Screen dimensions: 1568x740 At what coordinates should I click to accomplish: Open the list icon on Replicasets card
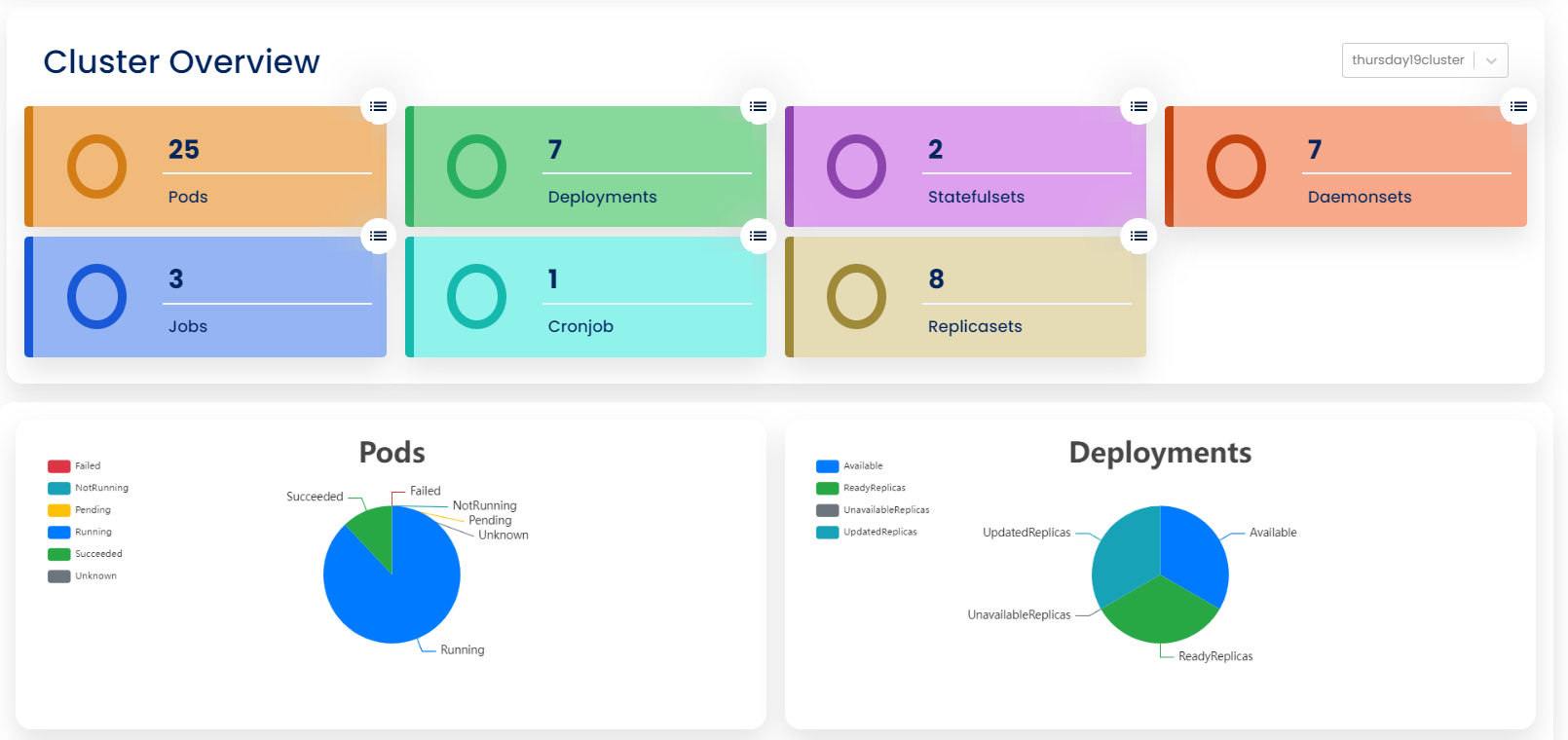(1139, 236)
